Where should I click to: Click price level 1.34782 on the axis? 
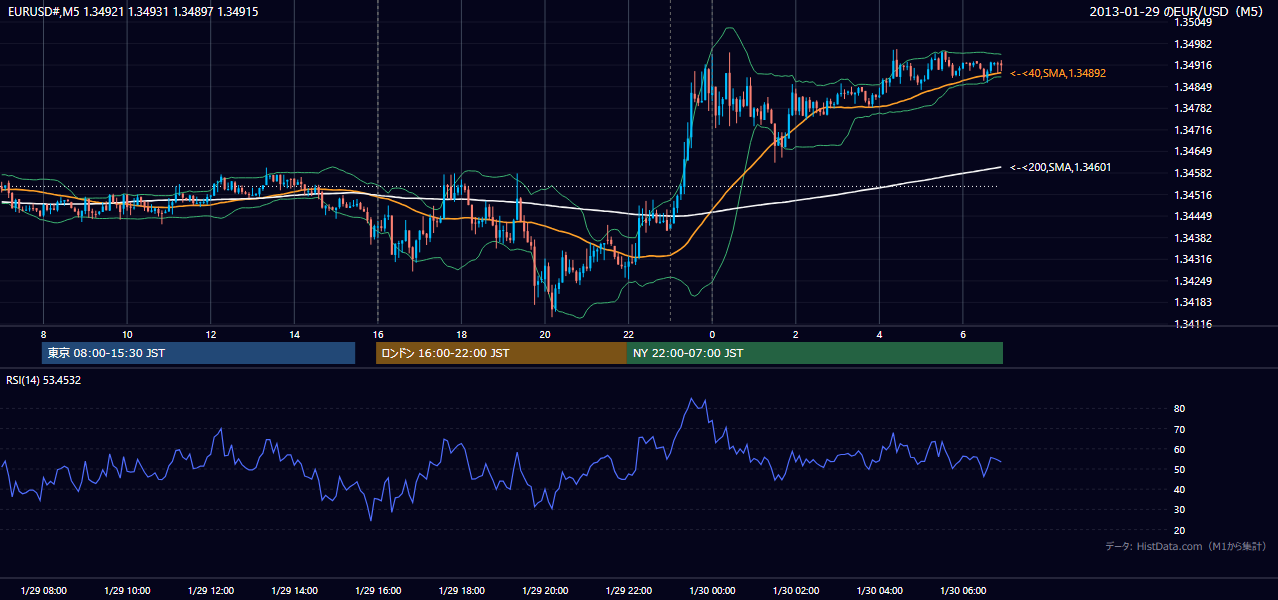point(1192,108)
